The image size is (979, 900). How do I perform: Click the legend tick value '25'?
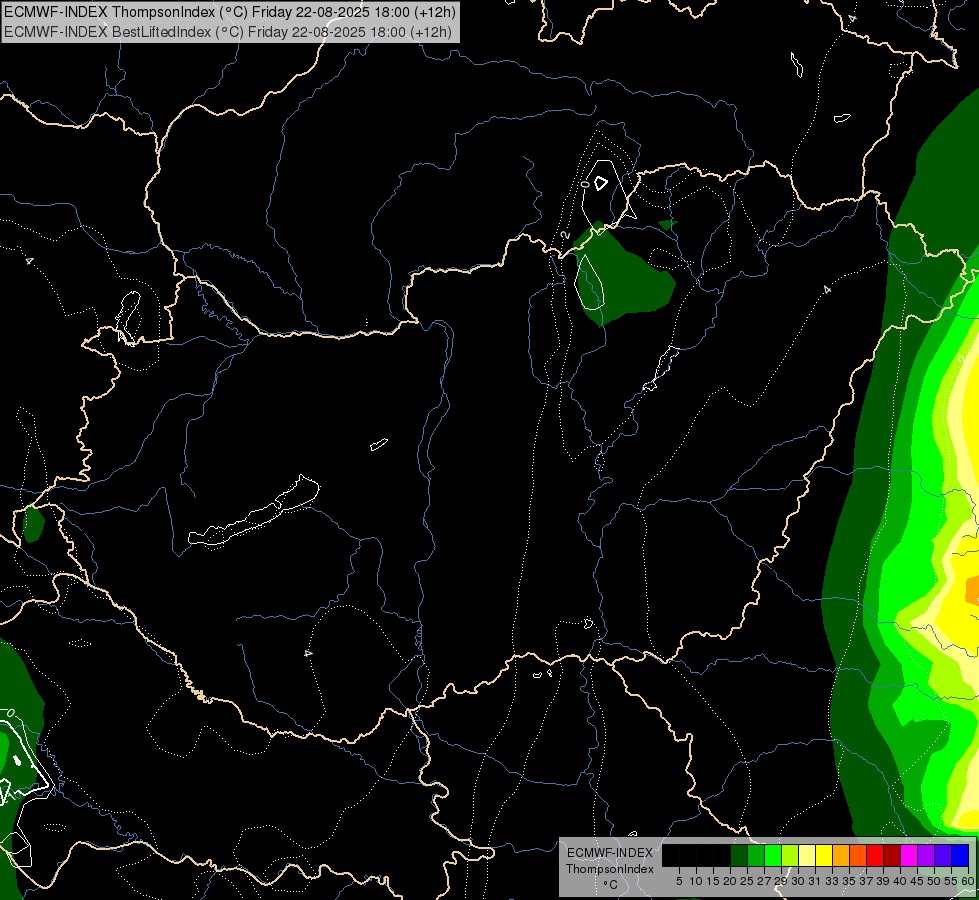[747, 881]
